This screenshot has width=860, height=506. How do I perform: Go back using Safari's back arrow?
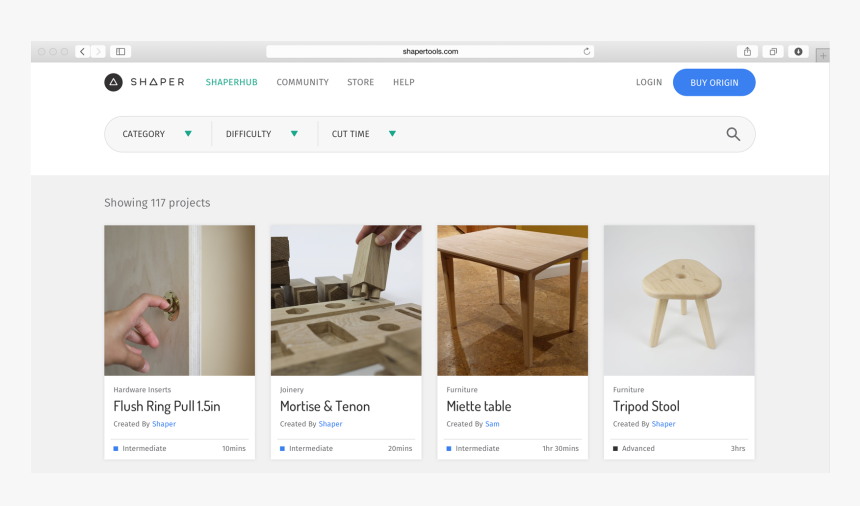[83, 51]
